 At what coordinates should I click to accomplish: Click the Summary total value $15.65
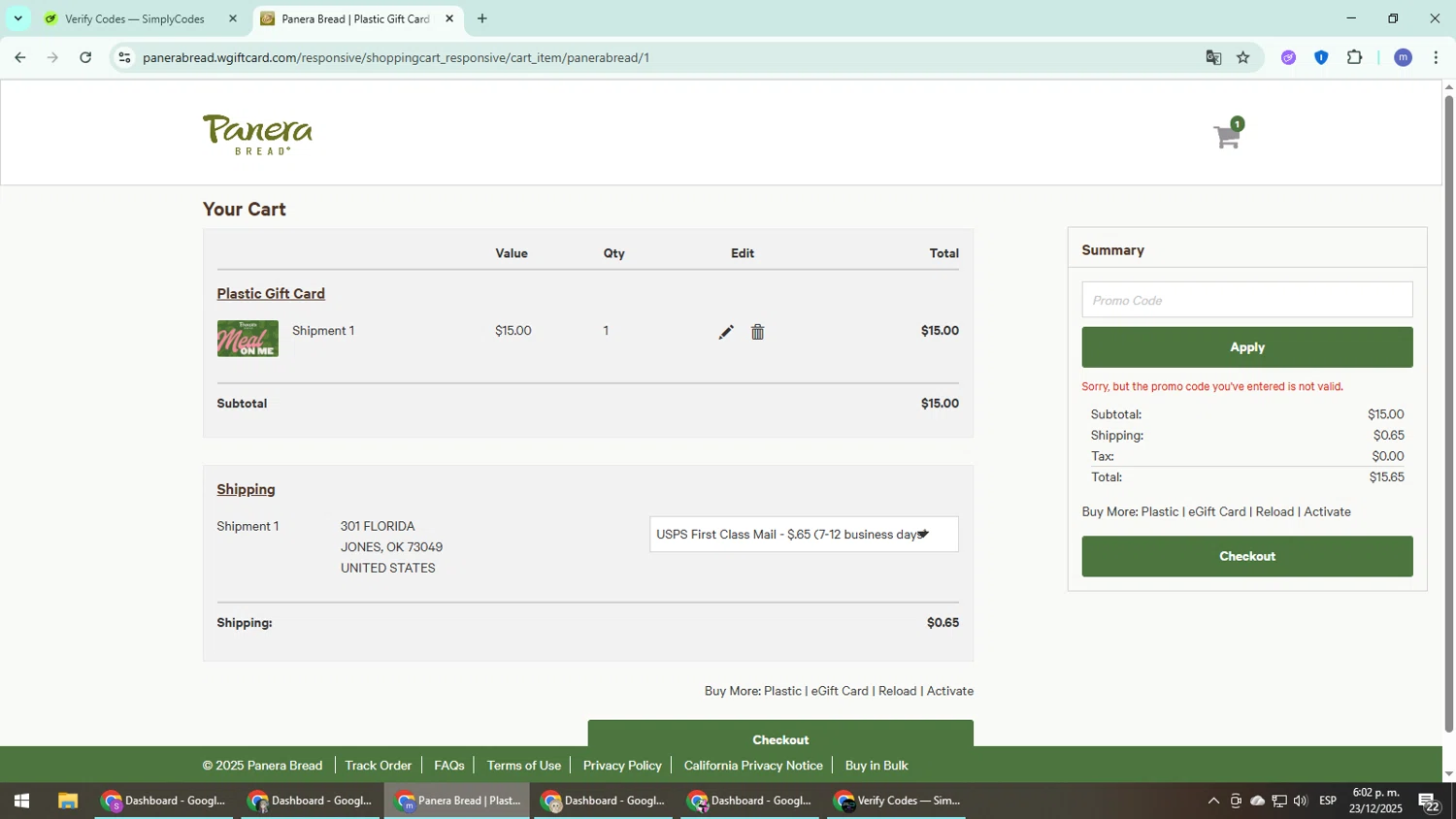[x=1386, y=477]
